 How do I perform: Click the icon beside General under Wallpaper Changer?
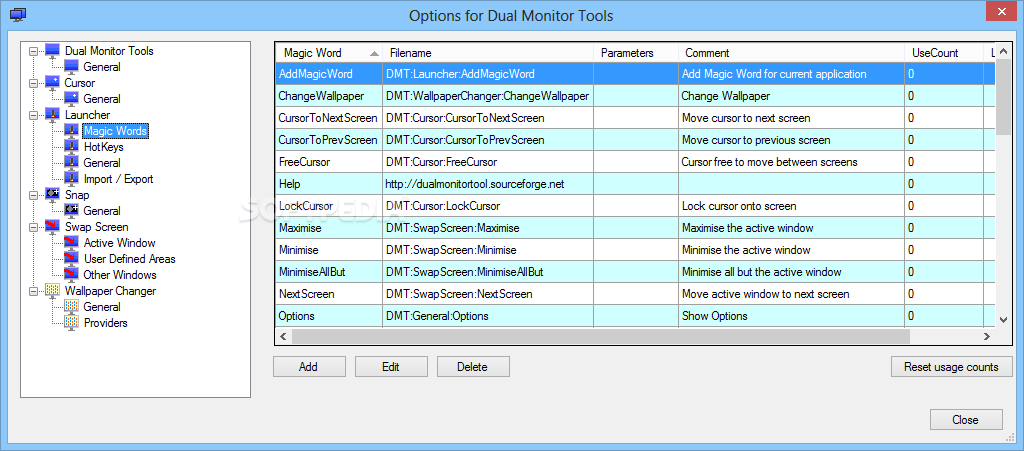(x=71, y=307)
